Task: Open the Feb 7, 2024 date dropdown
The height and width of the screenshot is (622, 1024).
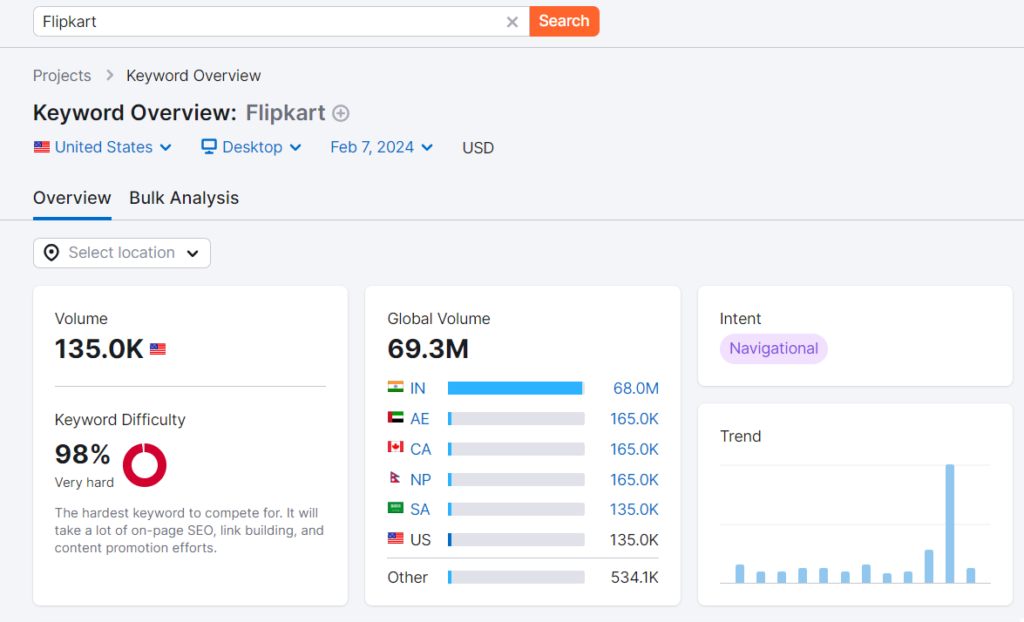Action: click(x=381, y=148)
